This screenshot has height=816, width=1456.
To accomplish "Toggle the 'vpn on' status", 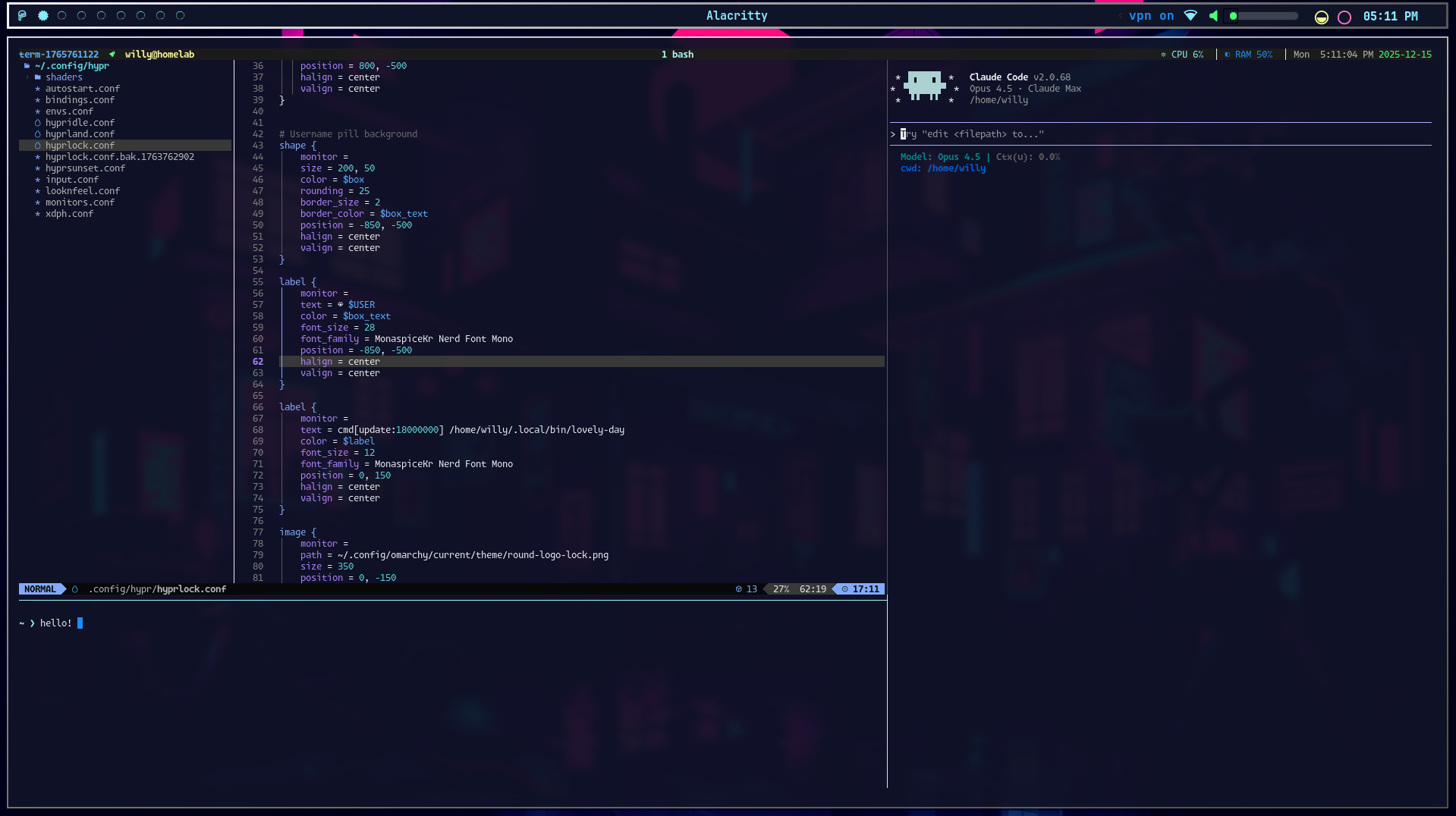I will click(x=1151, y=16).
